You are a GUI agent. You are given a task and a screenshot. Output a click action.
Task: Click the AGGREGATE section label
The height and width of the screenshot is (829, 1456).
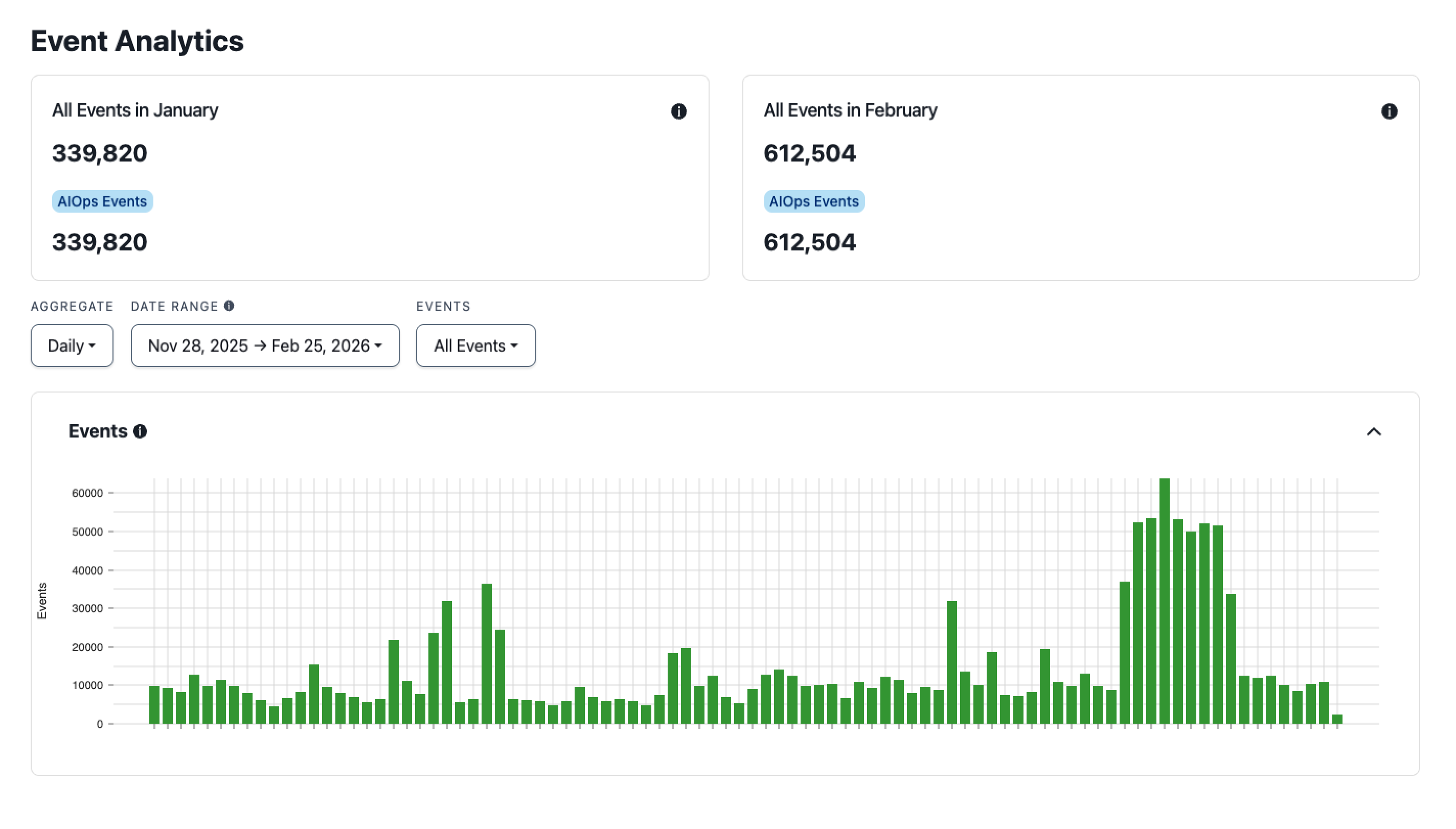[72, 306]
